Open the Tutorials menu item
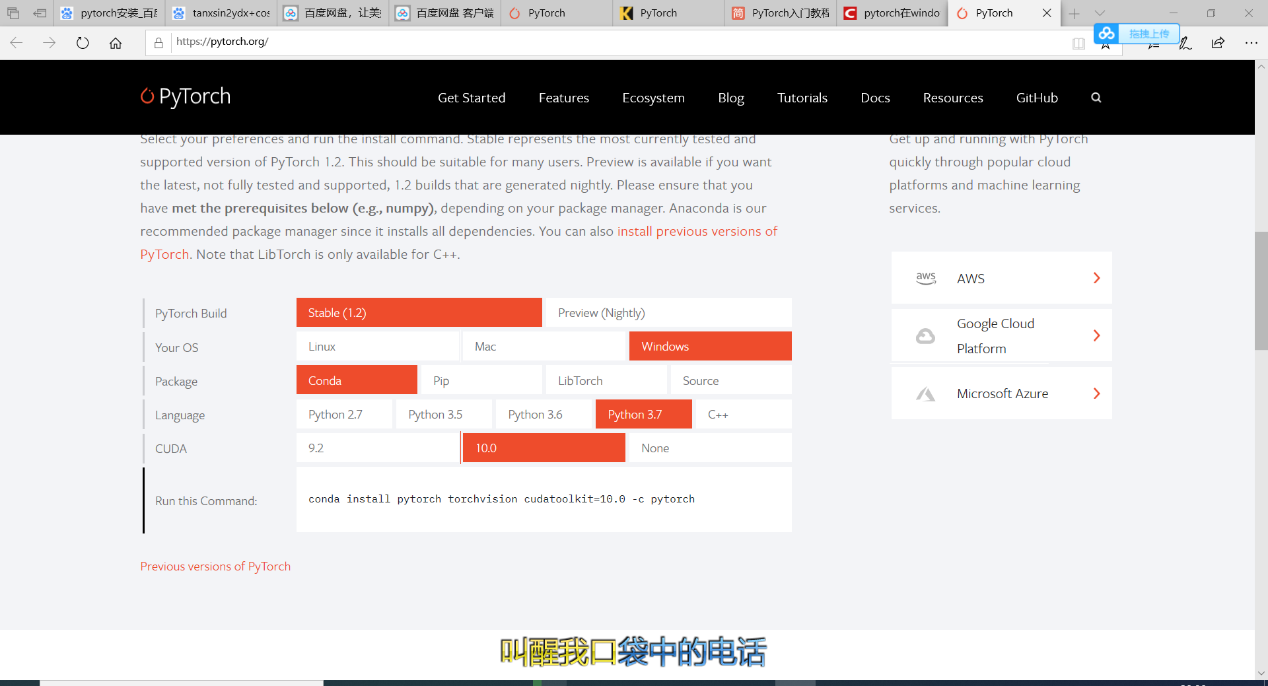Viewport: 1268px width, 686px height. point(802,98)
